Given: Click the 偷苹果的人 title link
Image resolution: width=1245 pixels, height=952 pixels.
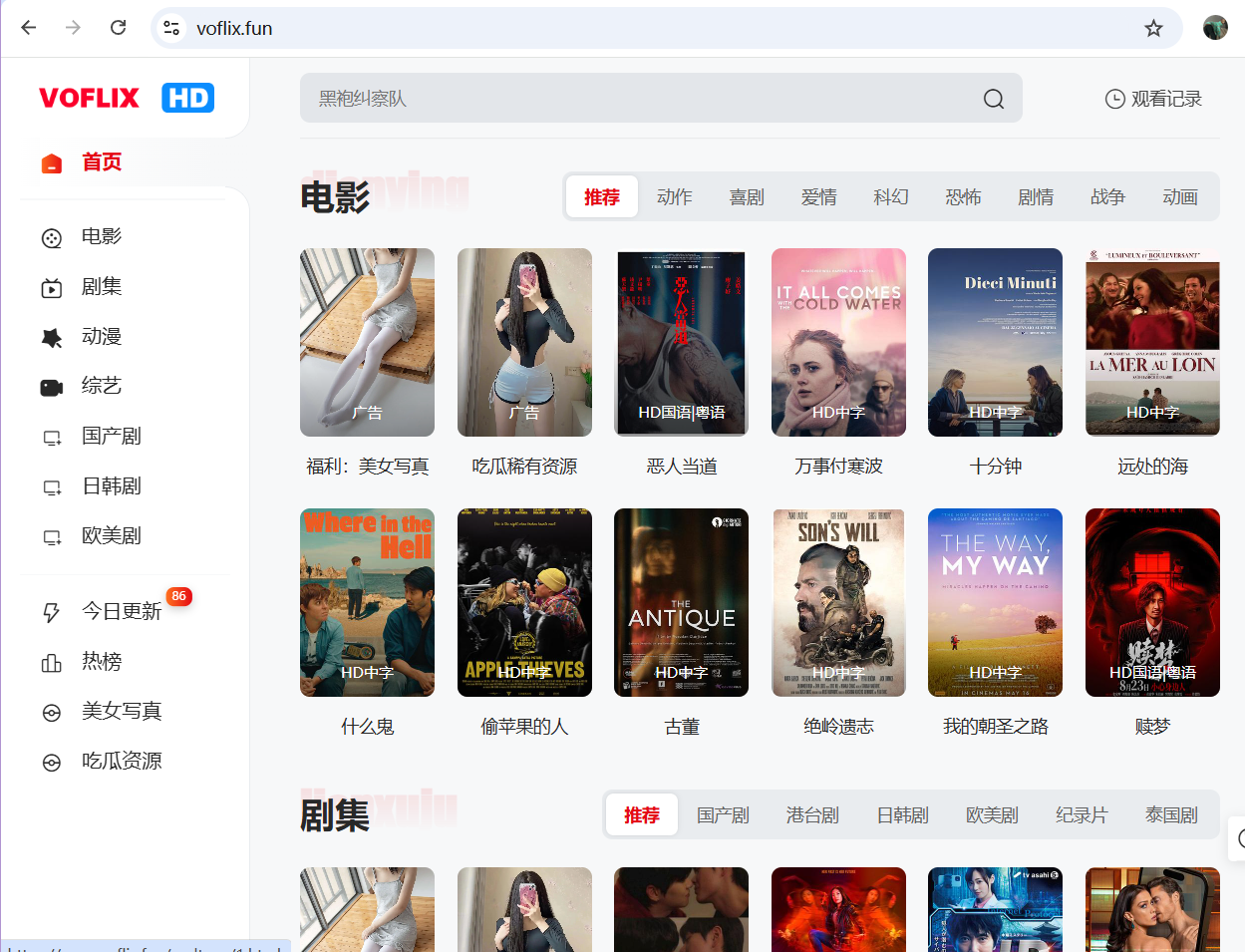Looking at the screenshot, I should coord(524,727).
